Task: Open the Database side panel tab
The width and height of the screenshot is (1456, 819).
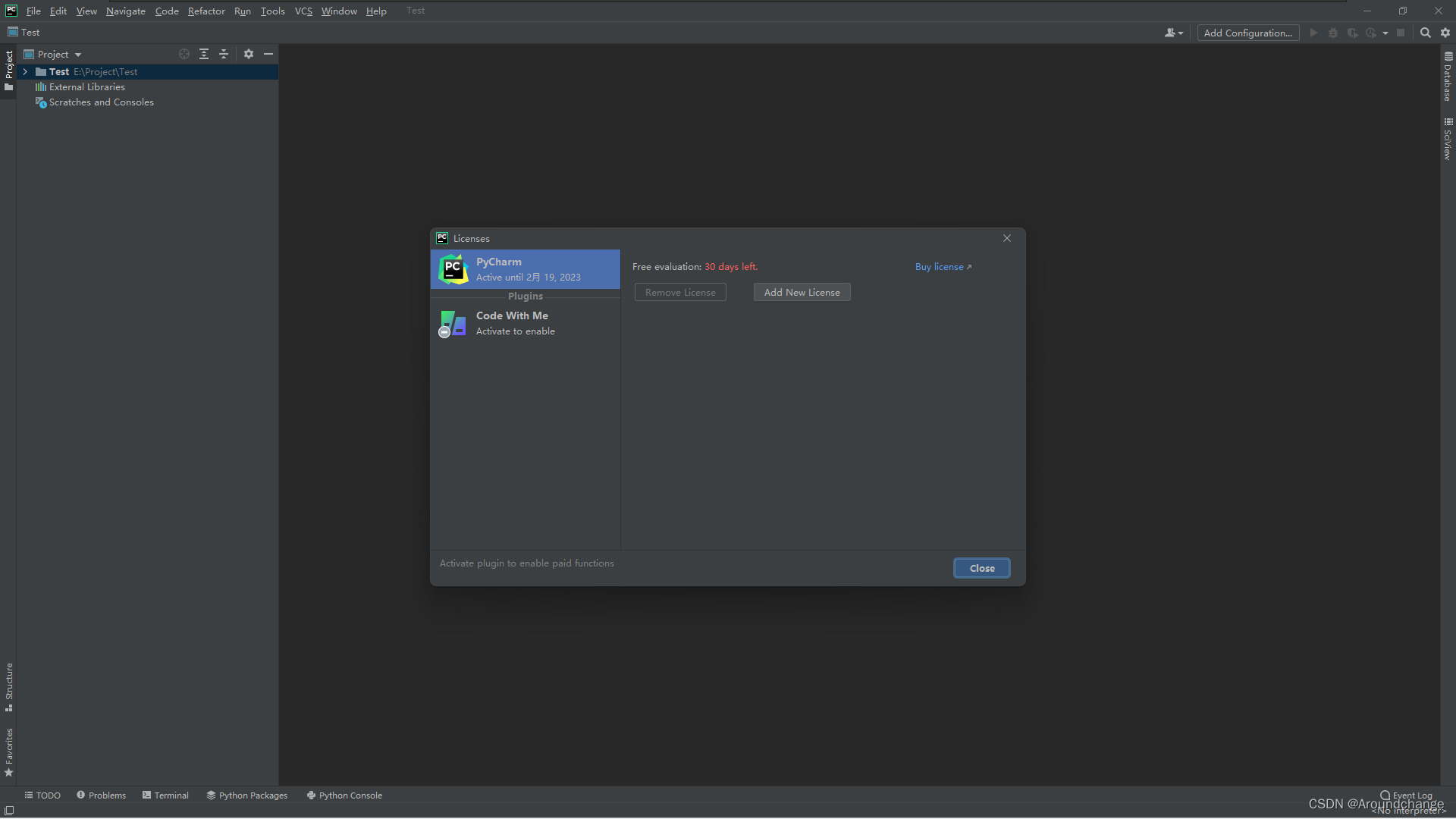Action: [x=1448, y=77]
